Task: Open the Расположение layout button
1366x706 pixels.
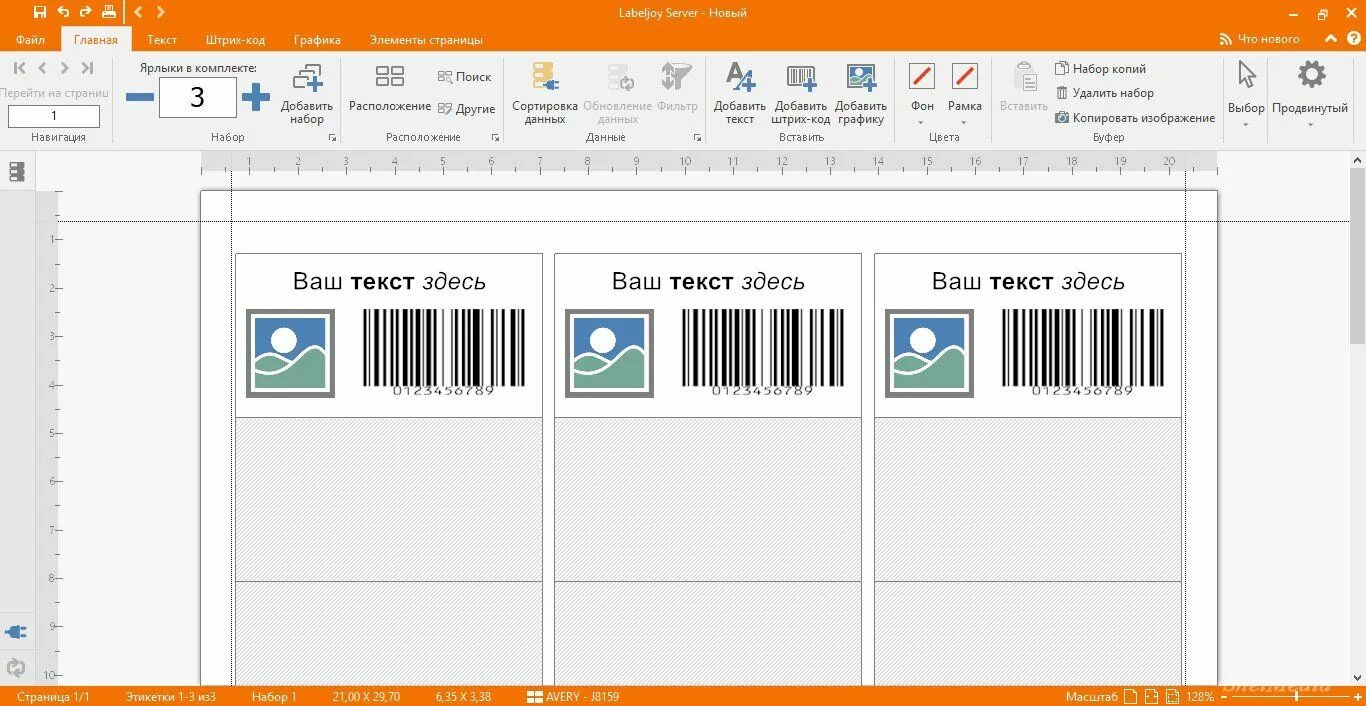Action: click(390, 88)
